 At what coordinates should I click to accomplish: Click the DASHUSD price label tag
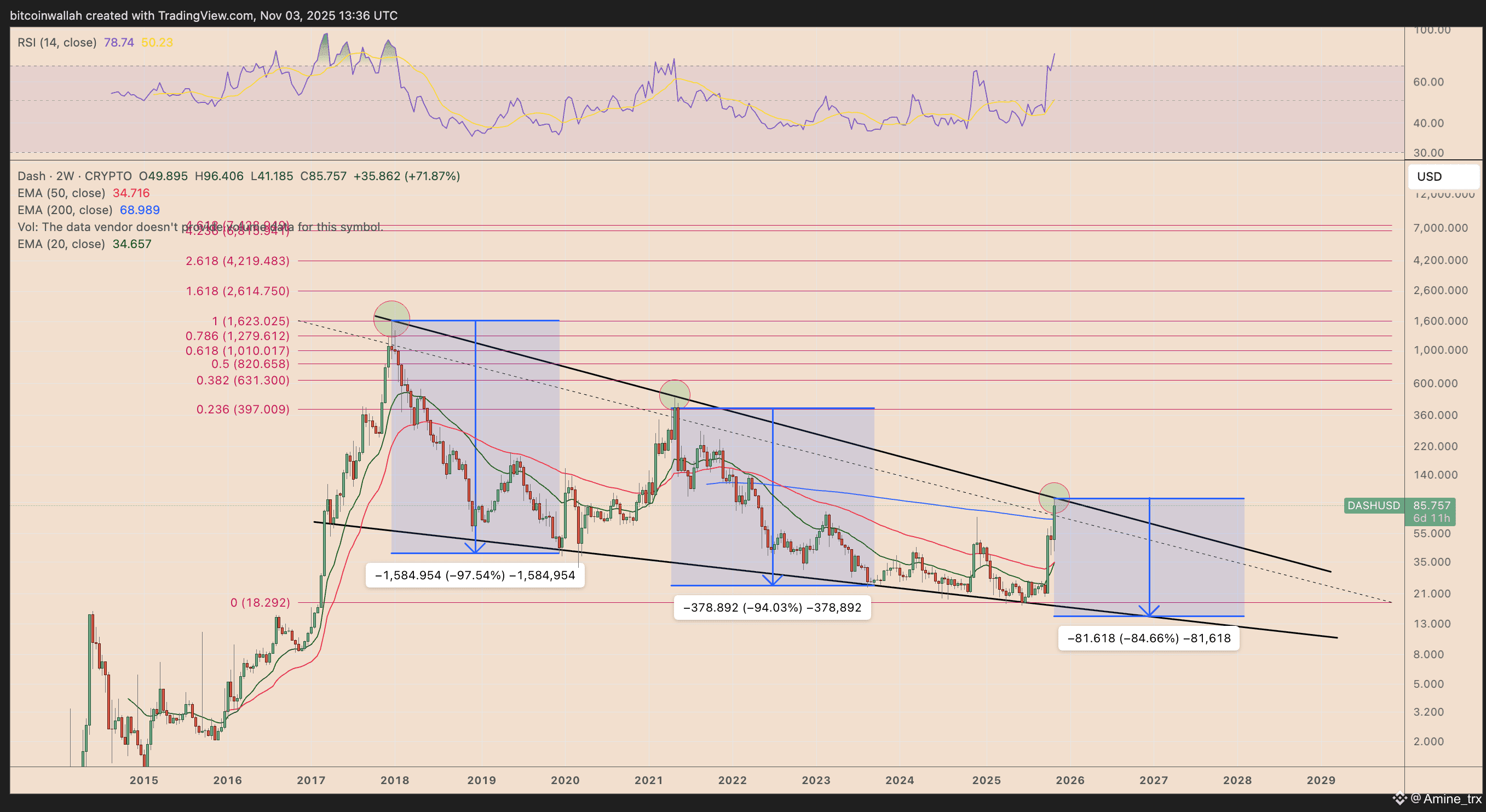[x=1373, y=506]
